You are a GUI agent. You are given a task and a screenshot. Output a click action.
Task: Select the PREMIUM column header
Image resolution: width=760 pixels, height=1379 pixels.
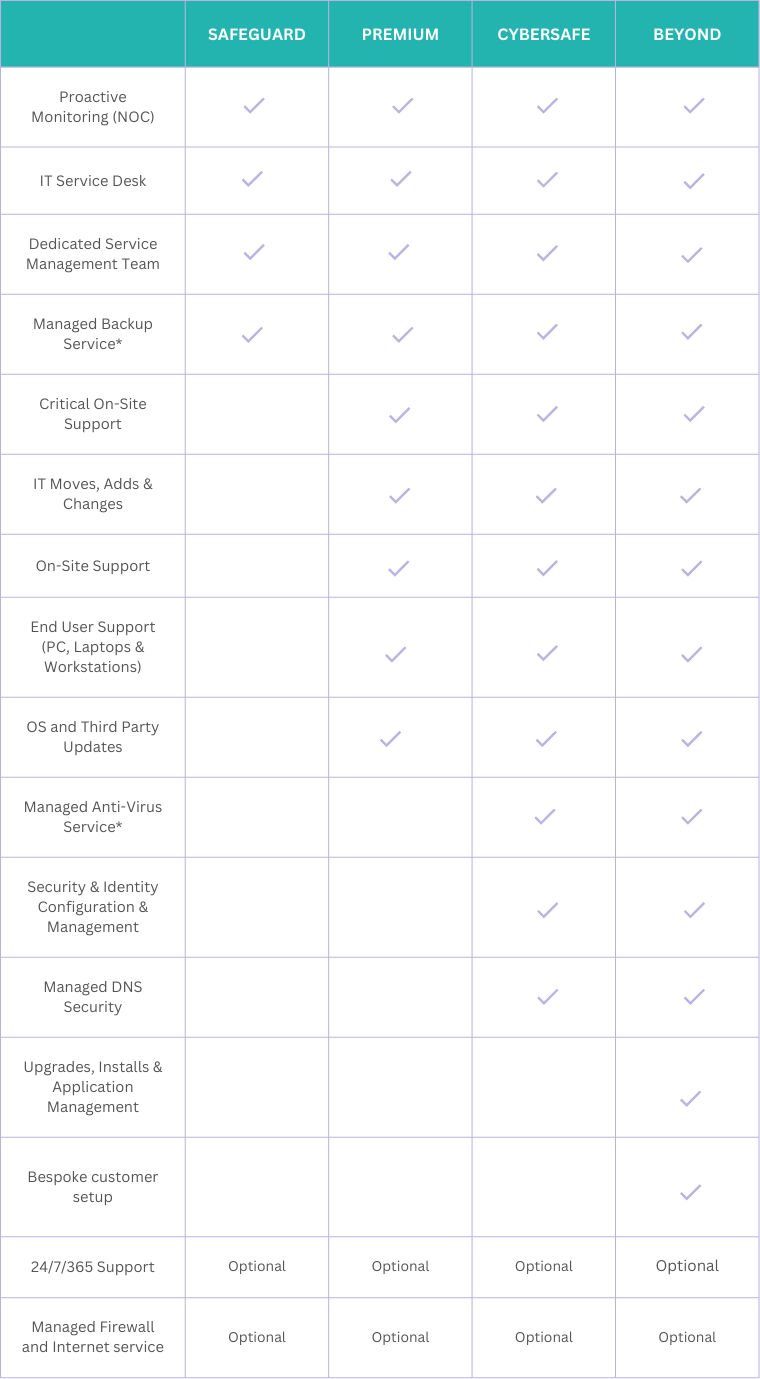tap(400, 34)
